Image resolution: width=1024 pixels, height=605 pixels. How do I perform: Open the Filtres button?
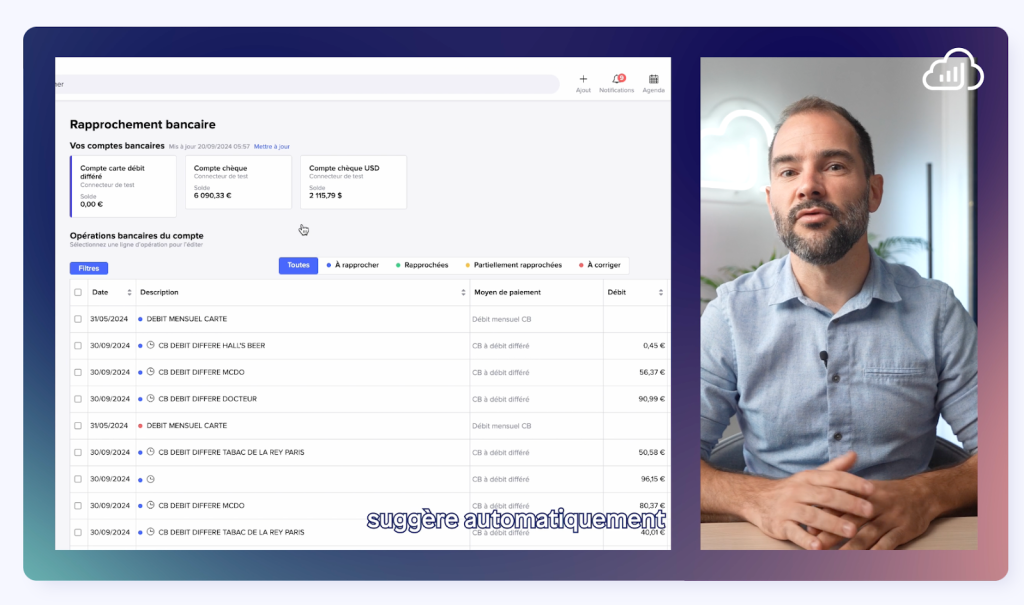click(89, 268)
